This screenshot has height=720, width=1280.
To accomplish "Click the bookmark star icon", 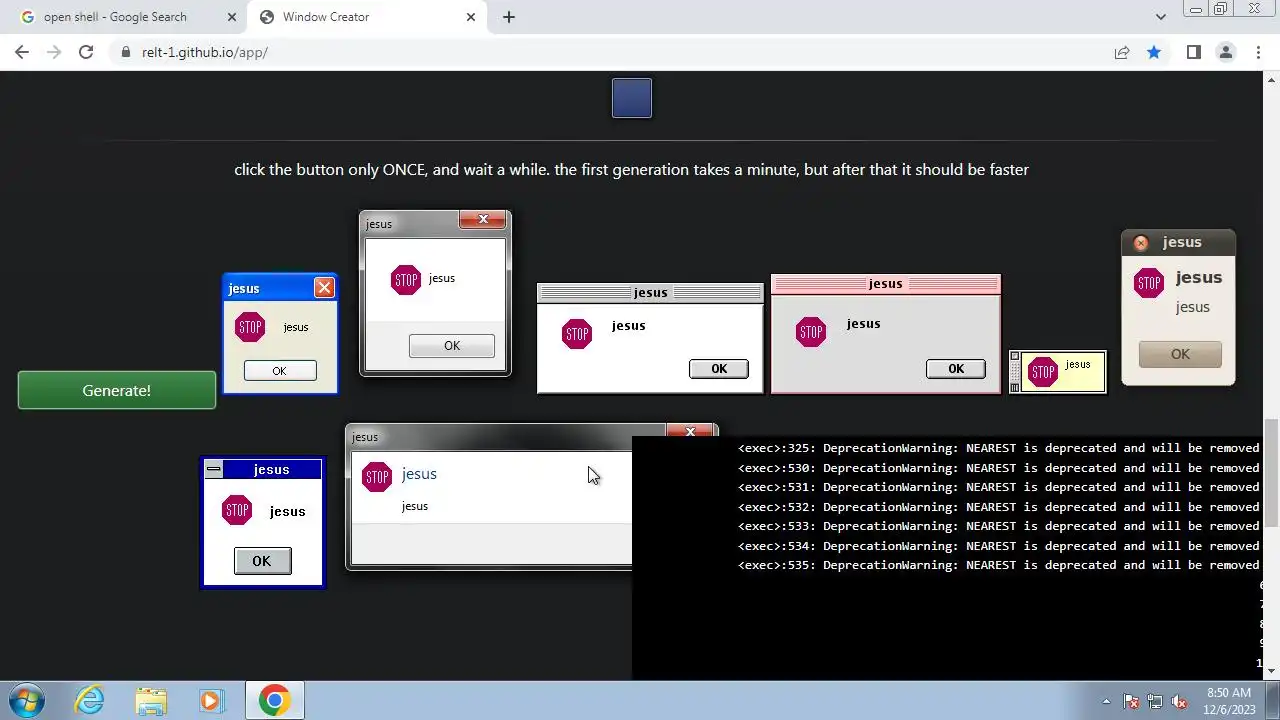I will (x=1154, y=52).
